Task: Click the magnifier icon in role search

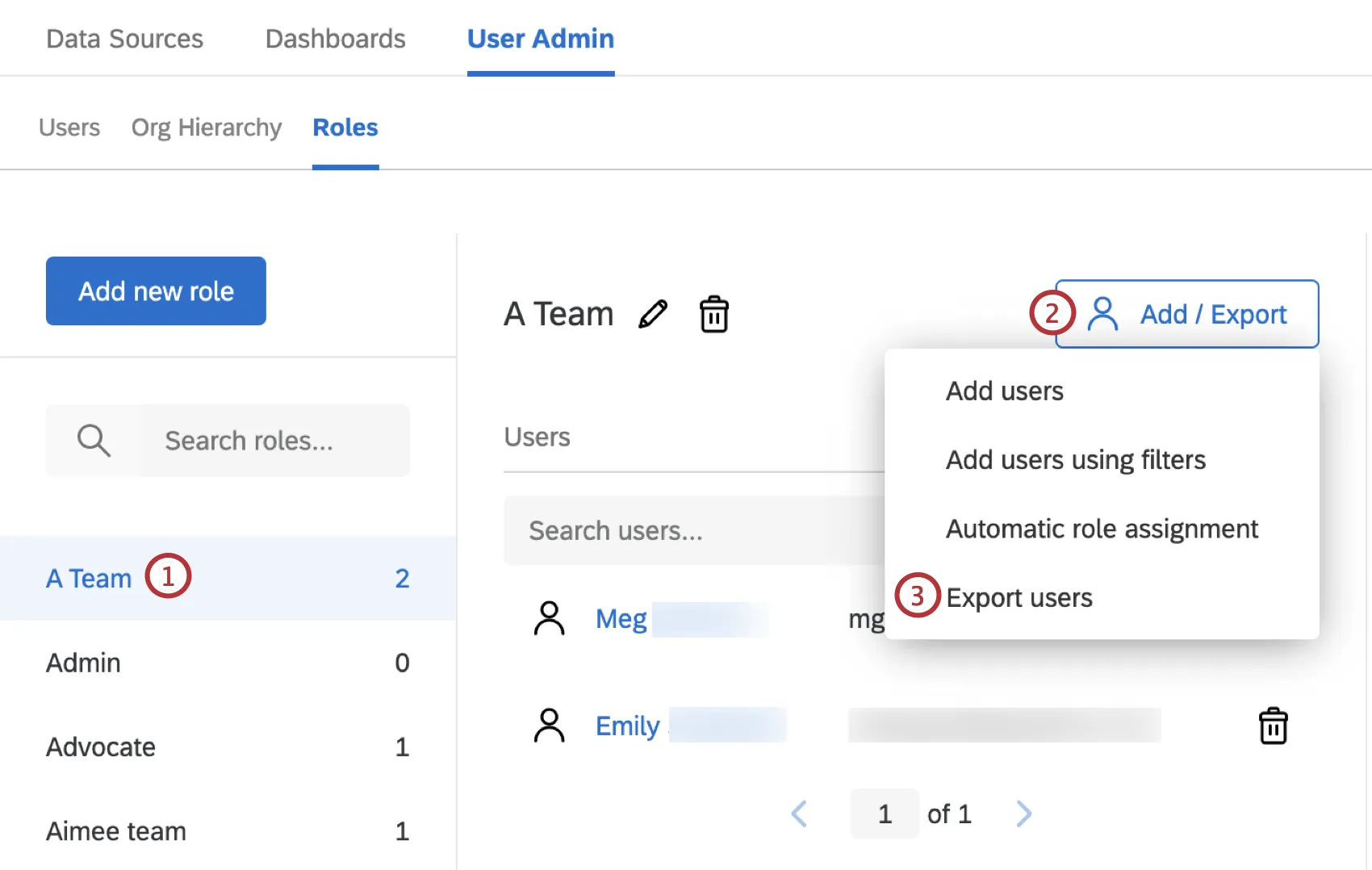Action: (94, 441)
